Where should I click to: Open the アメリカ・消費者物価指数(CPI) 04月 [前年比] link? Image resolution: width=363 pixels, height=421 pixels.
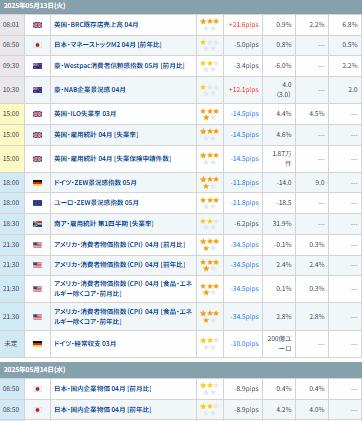pos(120,265)
